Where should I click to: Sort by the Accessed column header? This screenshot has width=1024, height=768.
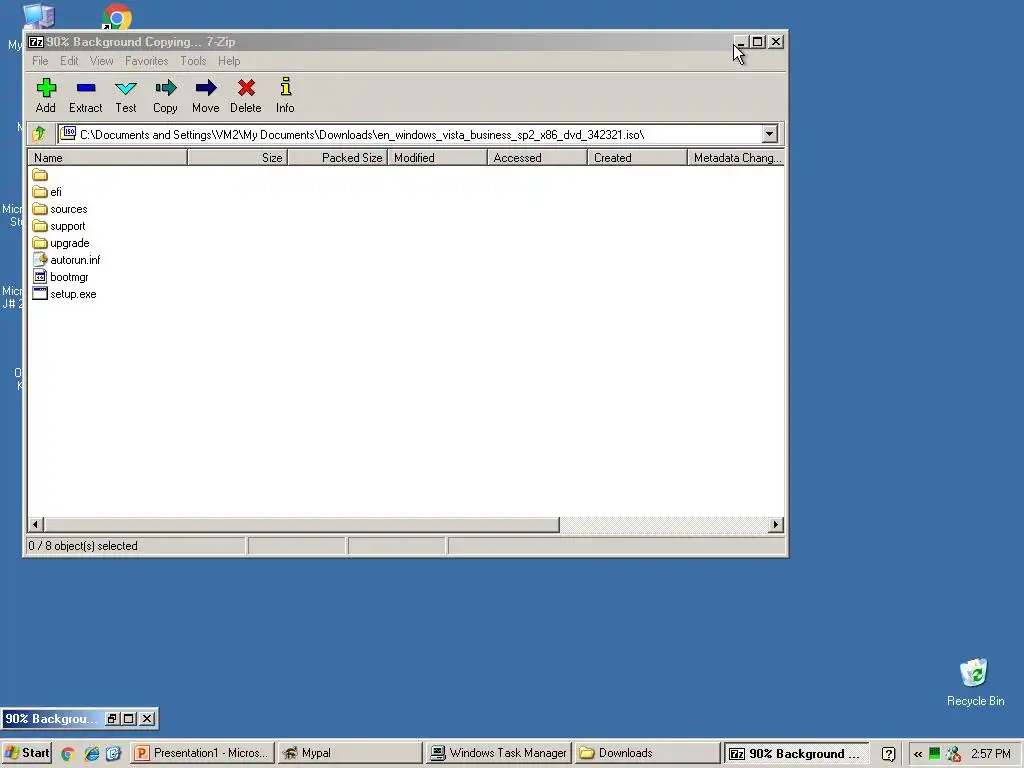click(x=537, y=157)
